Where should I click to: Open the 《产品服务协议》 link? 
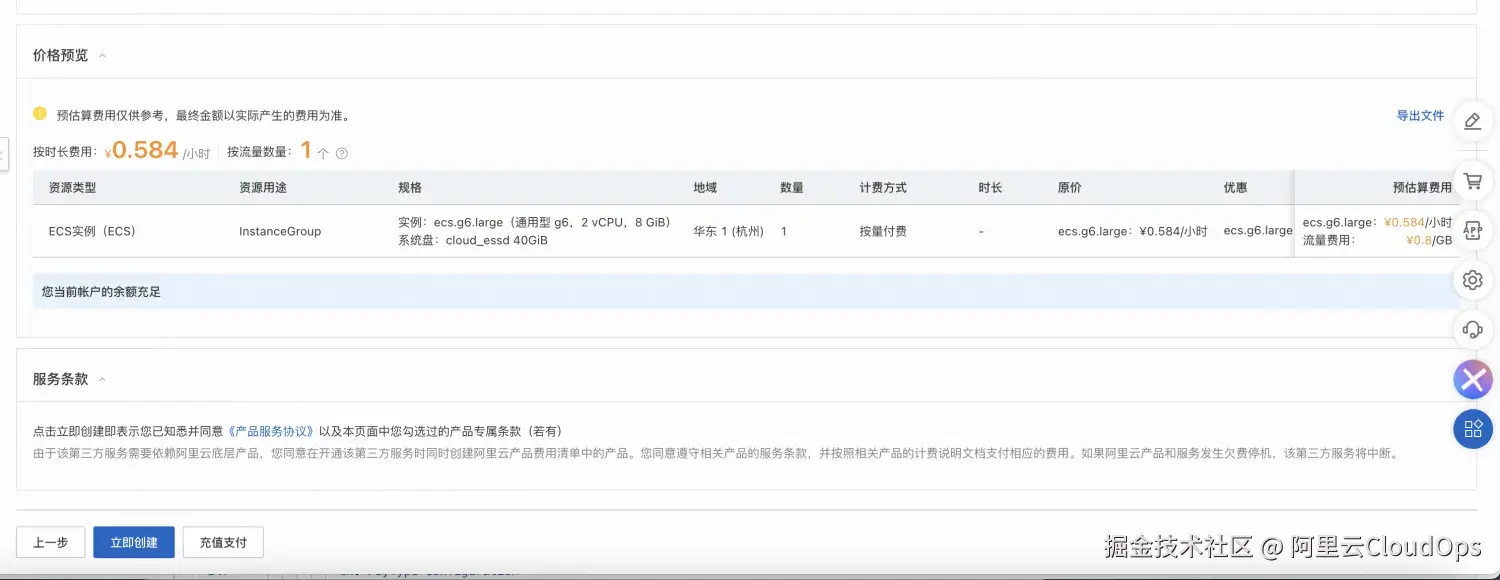[x=271, y=431]
